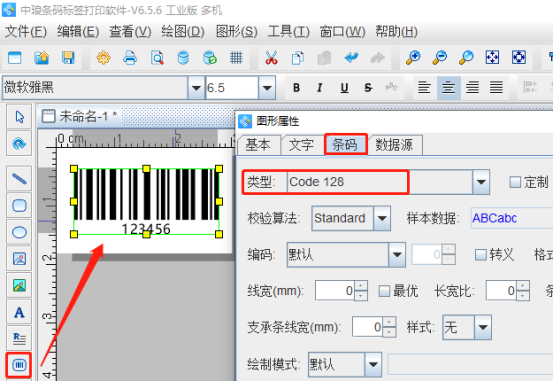This screenshot has width=554, height=381.
Task: Expand the 样式 无 dropdown
Action: pyautogui.click(x=483, y=327)
